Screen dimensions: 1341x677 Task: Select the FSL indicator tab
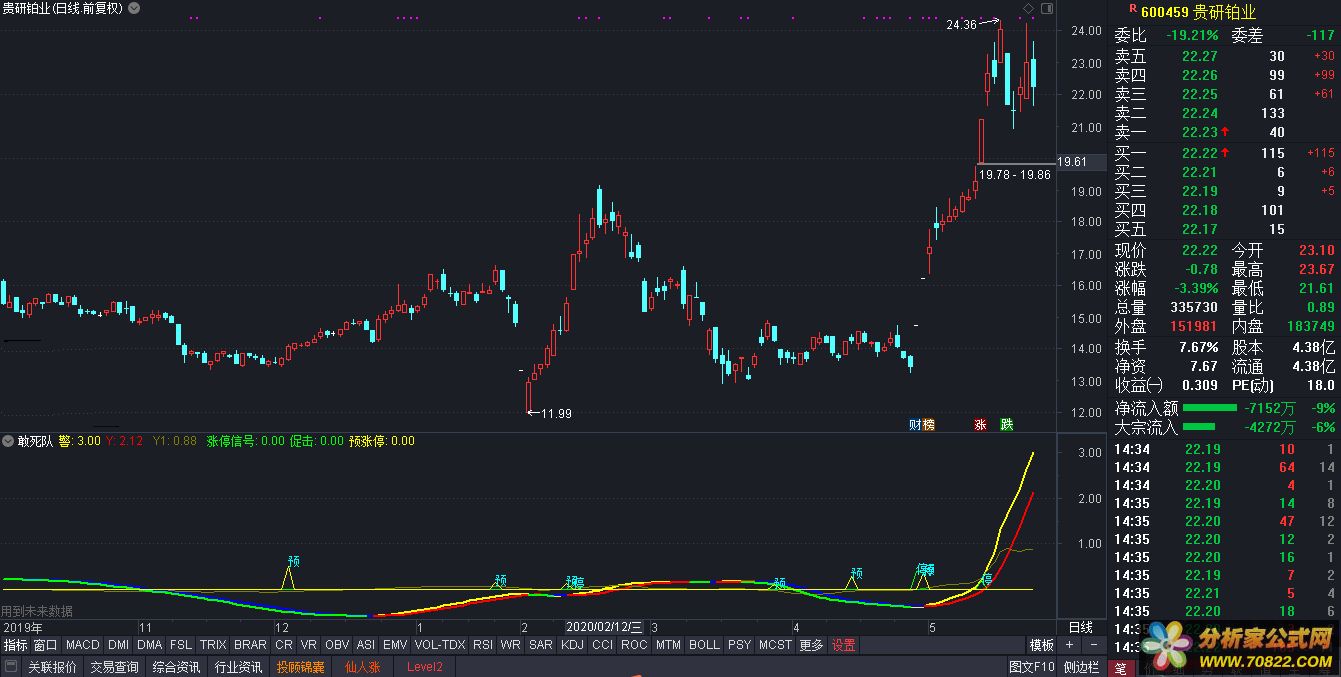(x=181, y=645)
